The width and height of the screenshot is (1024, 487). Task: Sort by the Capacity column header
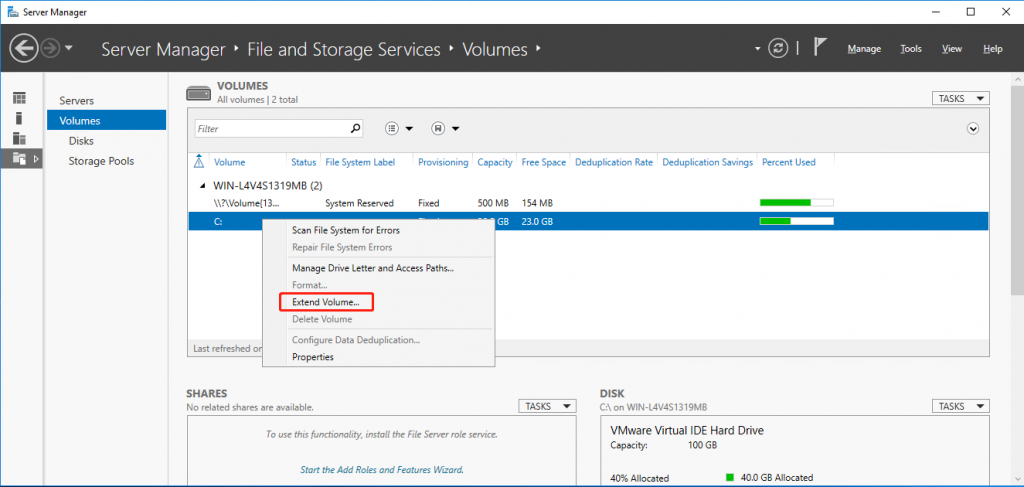495,163
